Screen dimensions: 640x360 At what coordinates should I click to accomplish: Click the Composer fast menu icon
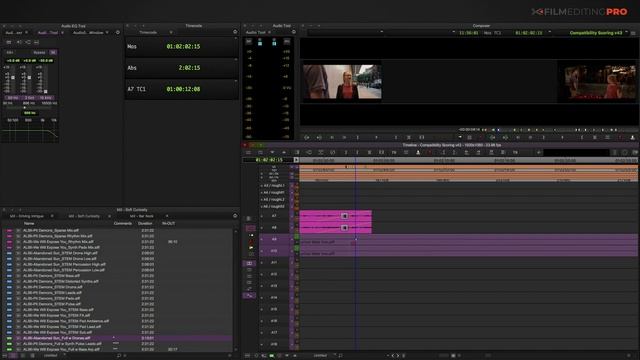coord(633,33)
